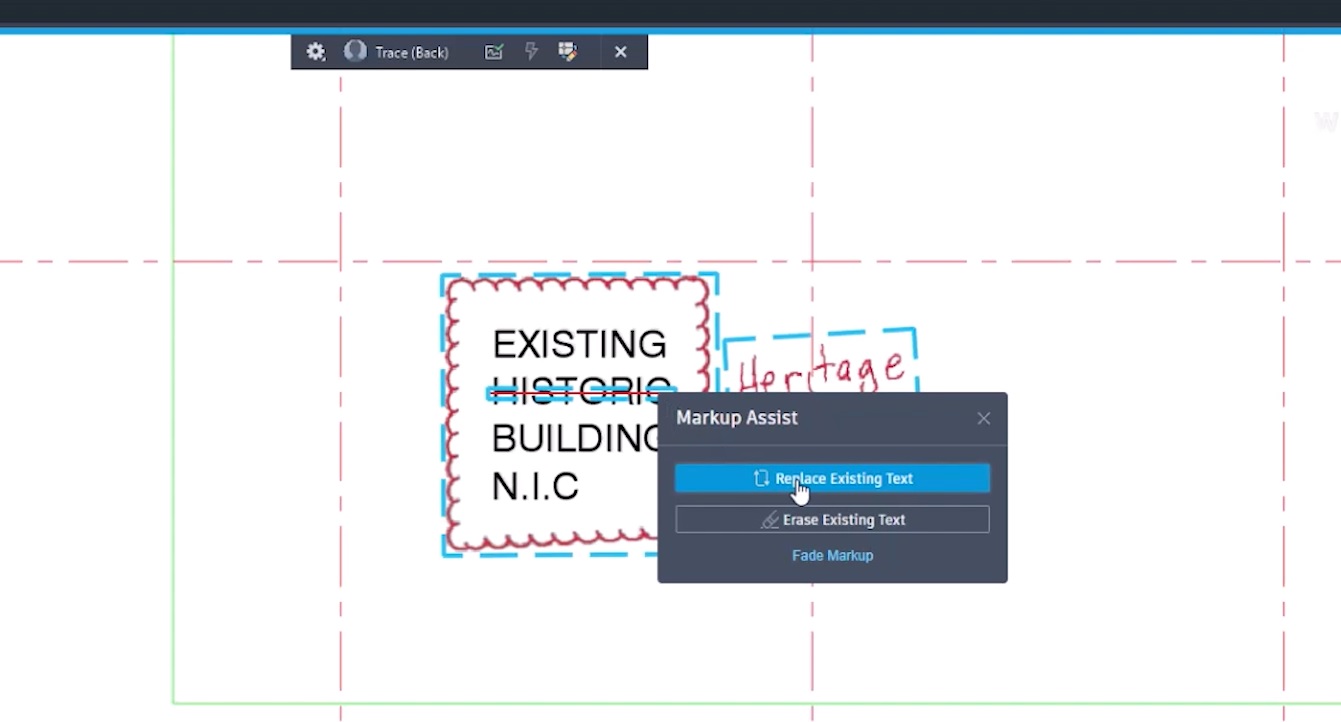Screen dimensions: 1341x722
Task: Open the Trace settings gear
Action: tap(315, 51)
